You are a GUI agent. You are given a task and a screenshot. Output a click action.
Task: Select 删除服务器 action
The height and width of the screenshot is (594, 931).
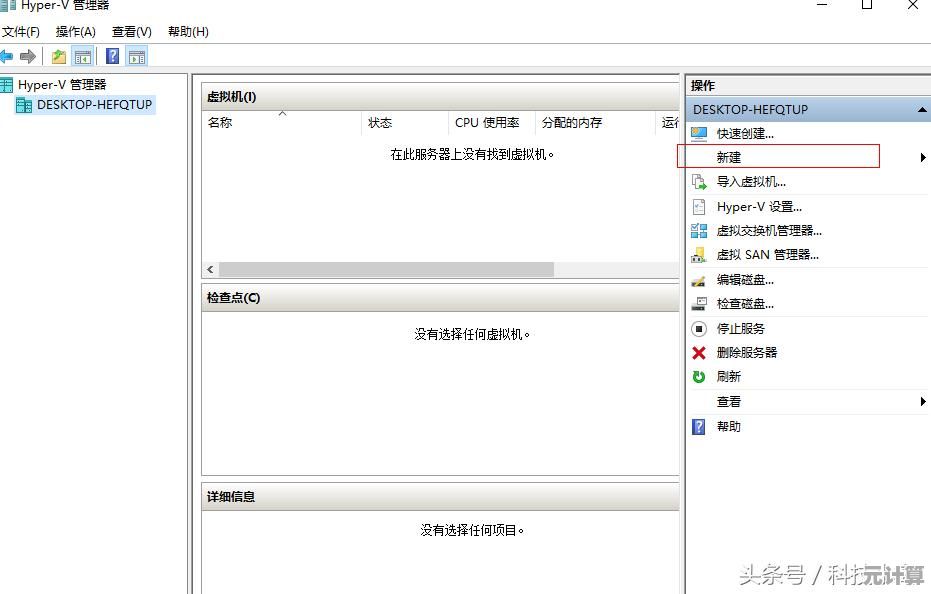coord(747,353)
